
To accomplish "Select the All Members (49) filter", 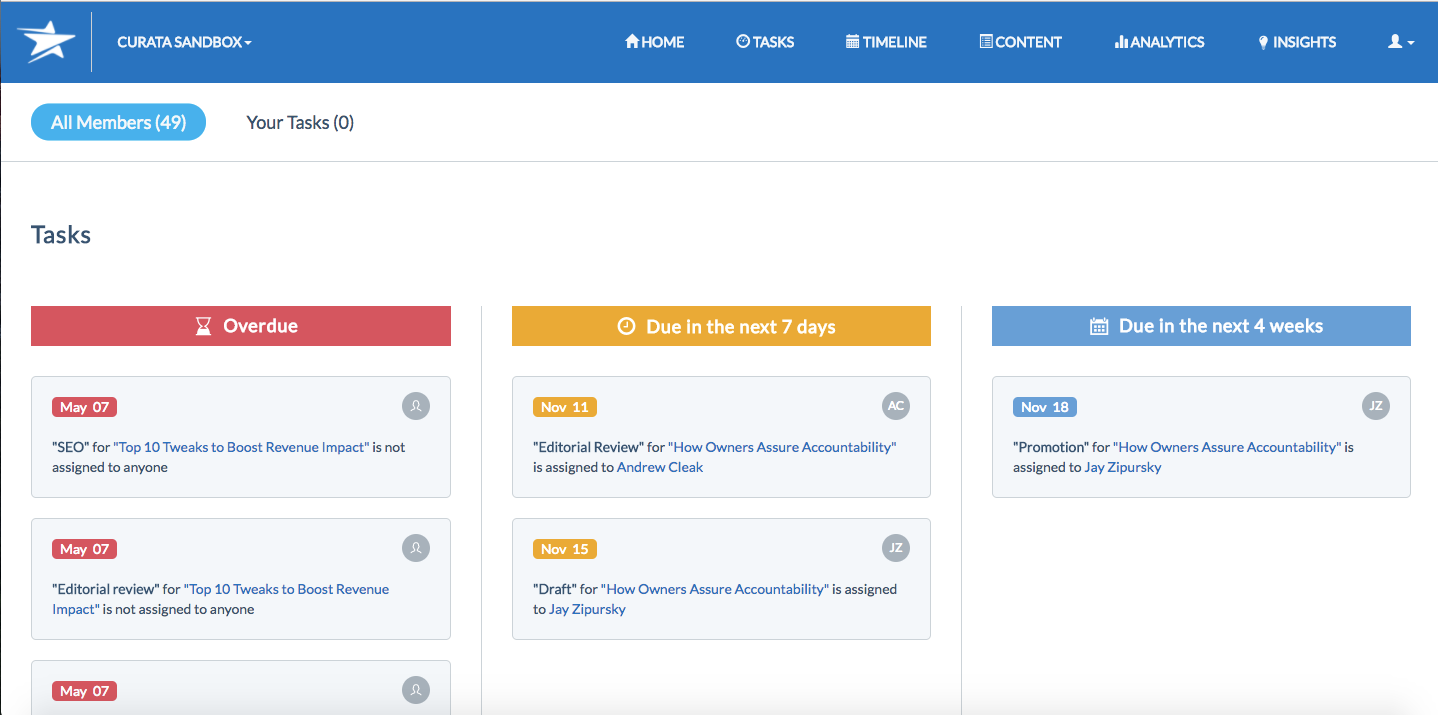I will (x=118, y=122).
